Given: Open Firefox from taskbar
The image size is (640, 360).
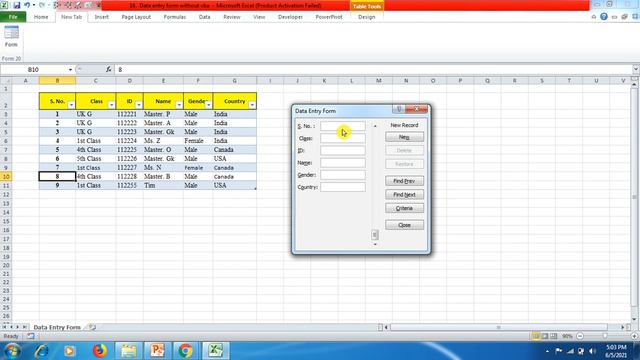Looking at the screenshot, I should (x=99, y=351).
